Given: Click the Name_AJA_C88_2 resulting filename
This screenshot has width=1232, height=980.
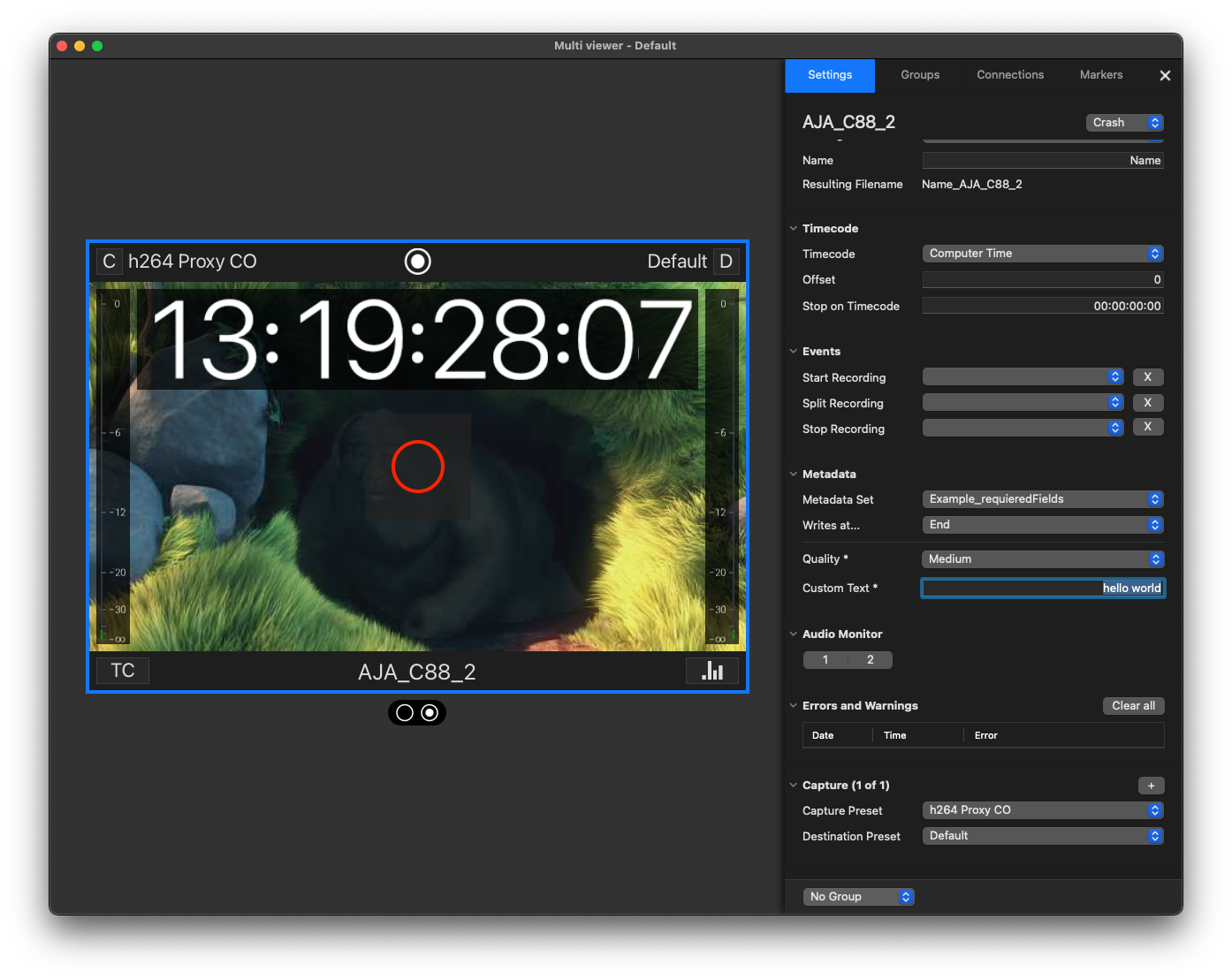Looking at the screenshot, I should pyautogui.click(x=971, y=185).
